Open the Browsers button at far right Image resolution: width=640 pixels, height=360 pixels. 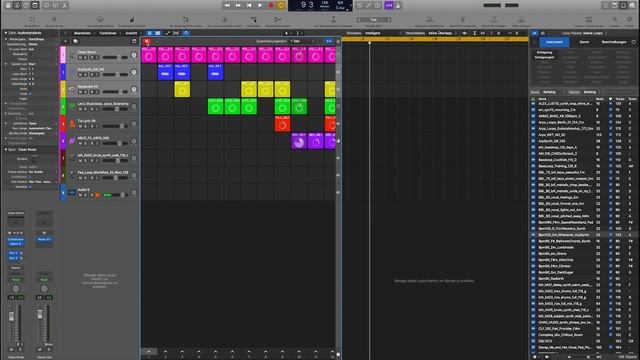633,5
